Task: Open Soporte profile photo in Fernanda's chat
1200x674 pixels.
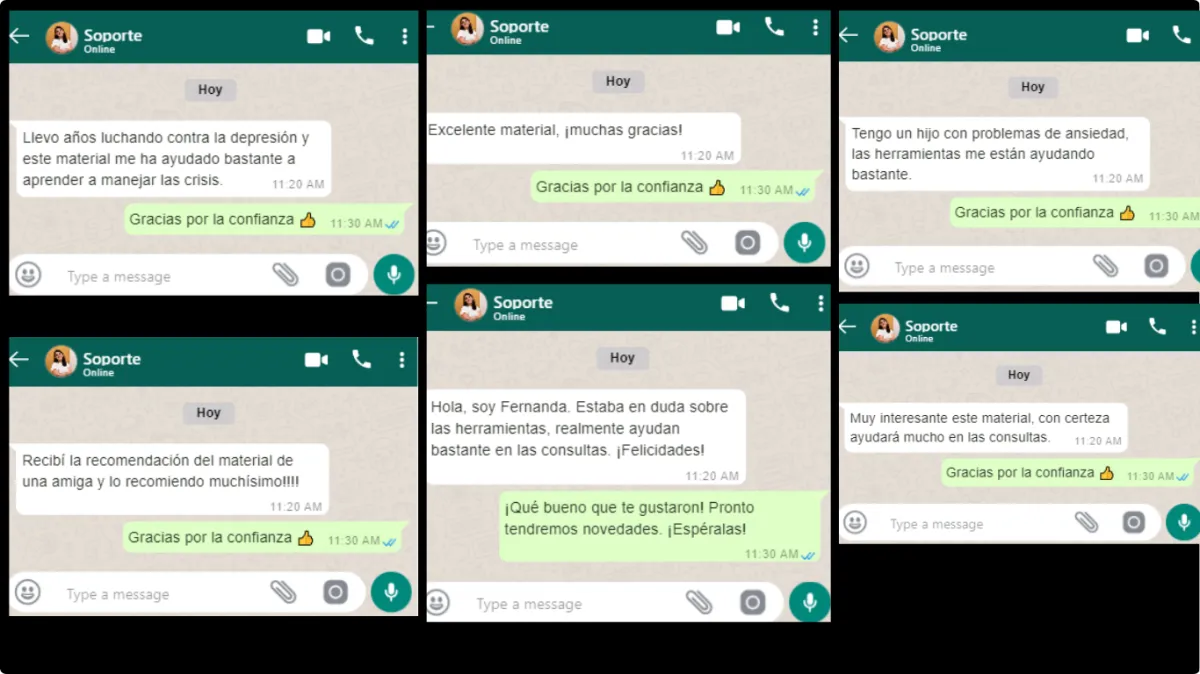Action: [x=471, y=305]
